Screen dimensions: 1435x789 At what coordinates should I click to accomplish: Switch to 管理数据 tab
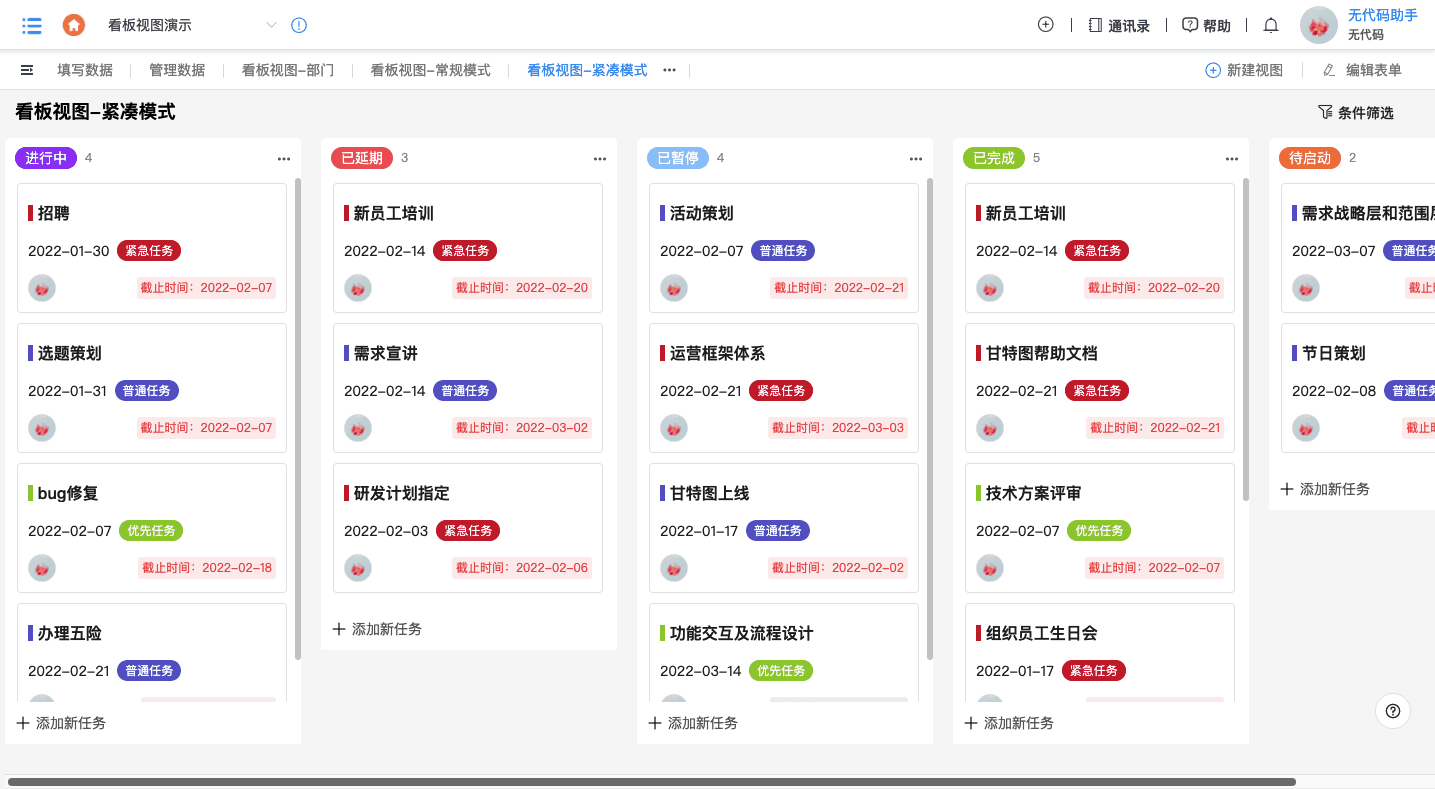(x=177, y=70)
